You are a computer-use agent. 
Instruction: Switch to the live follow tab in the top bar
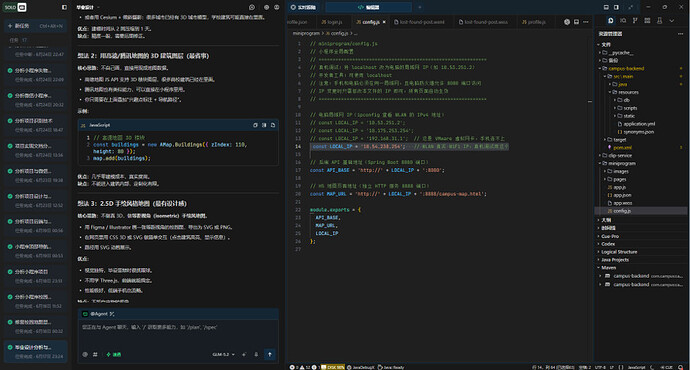point(304,7)
